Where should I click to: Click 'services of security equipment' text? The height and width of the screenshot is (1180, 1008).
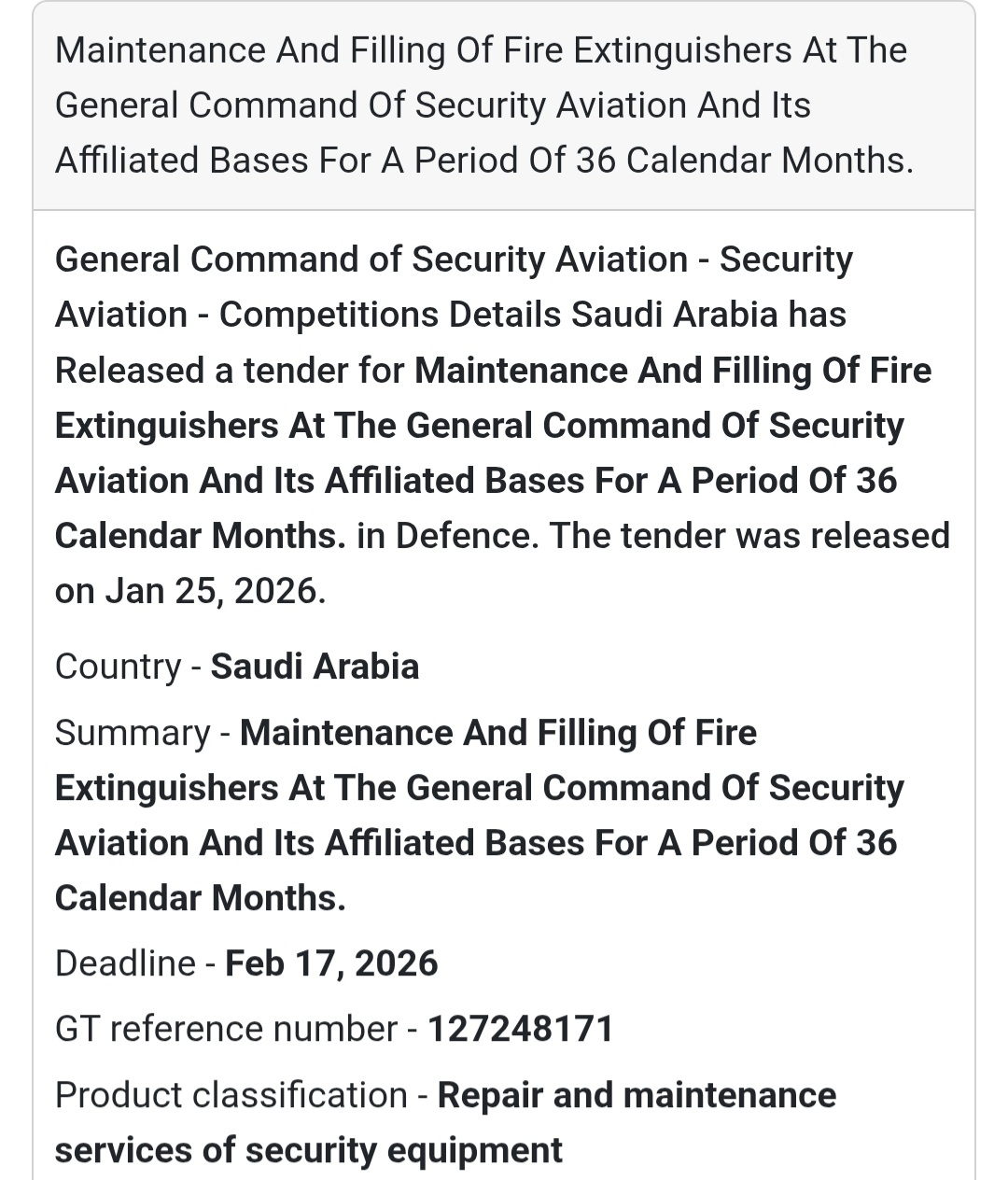[x=308, y=1150]
